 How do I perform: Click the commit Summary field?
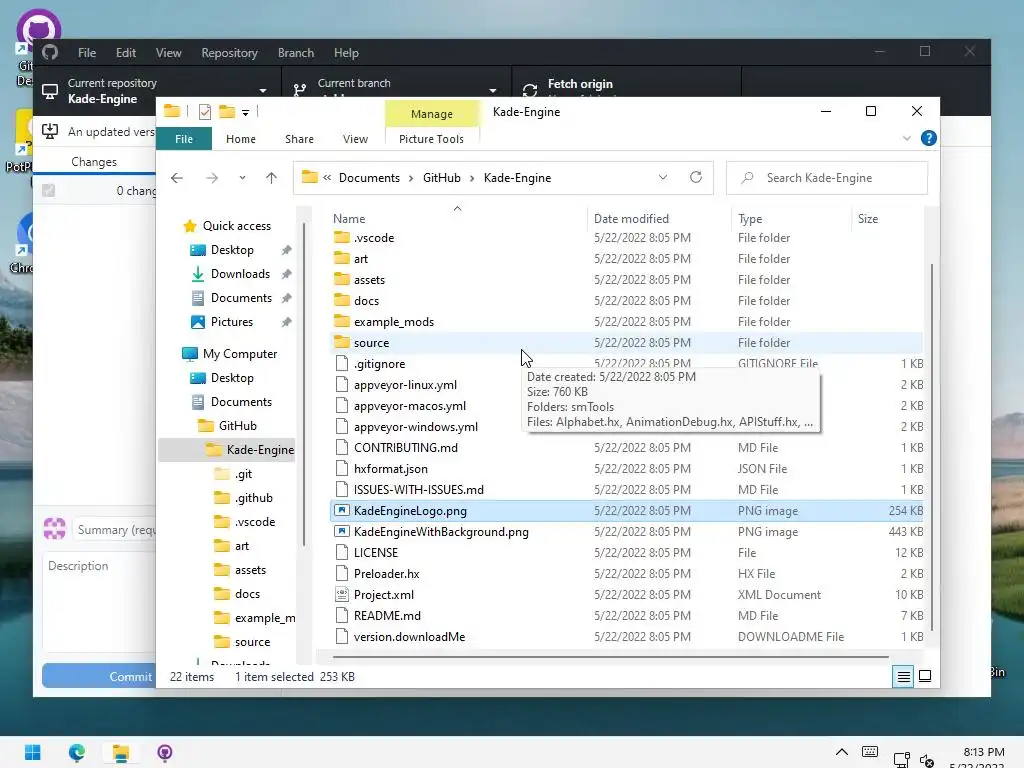115,530
